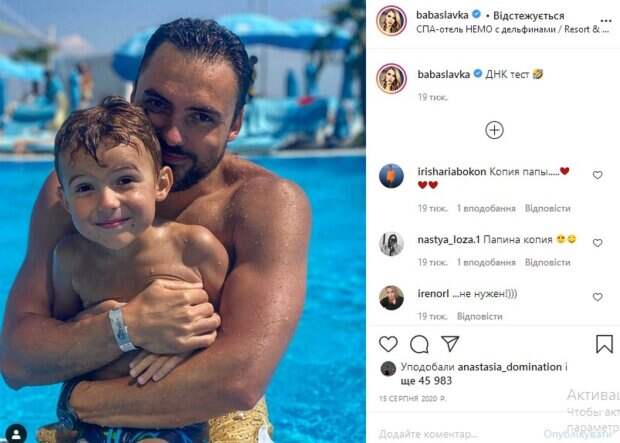Show tagged people icon on photo
Screen dimensions: 620x443
click(x=16, y=434)
